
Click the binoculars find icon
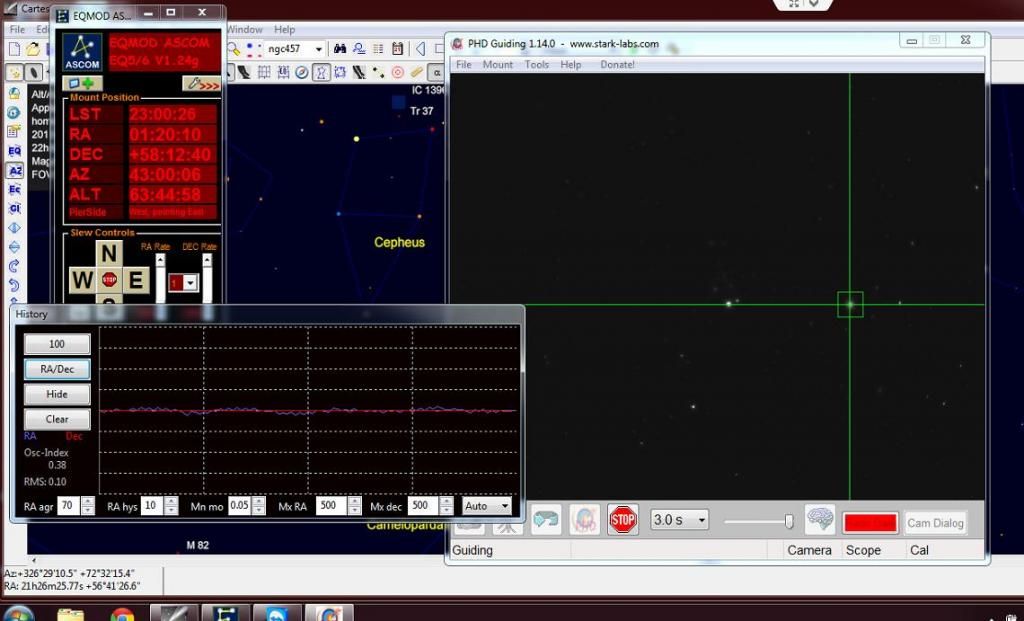pyautogui.click(x=340, y=49)
